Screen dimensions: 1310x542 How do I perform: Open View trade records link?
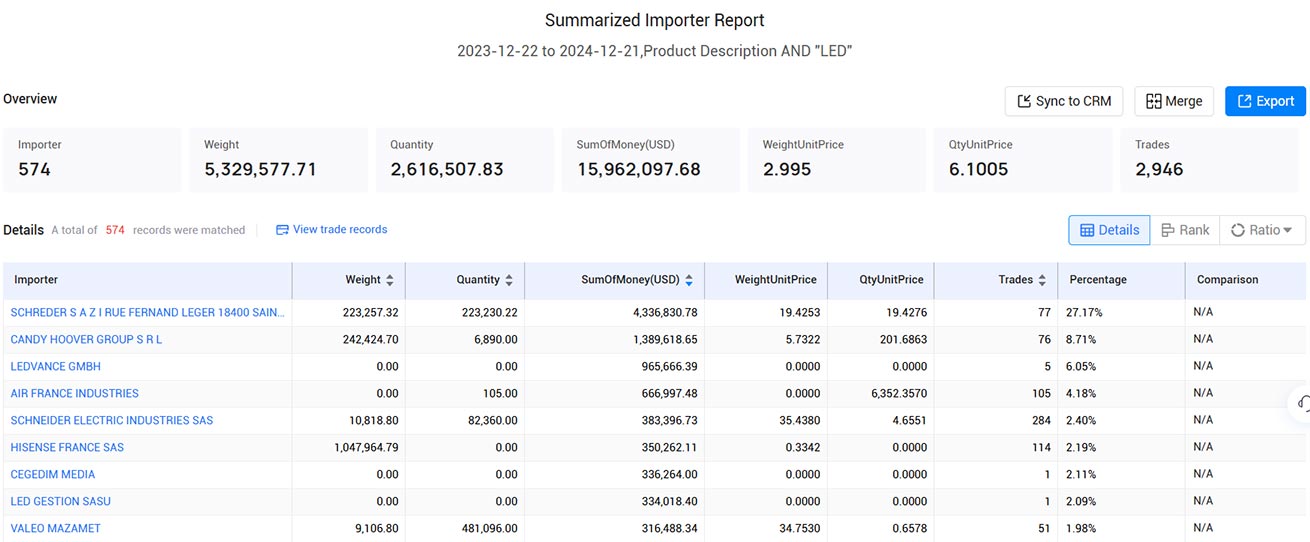331,229
